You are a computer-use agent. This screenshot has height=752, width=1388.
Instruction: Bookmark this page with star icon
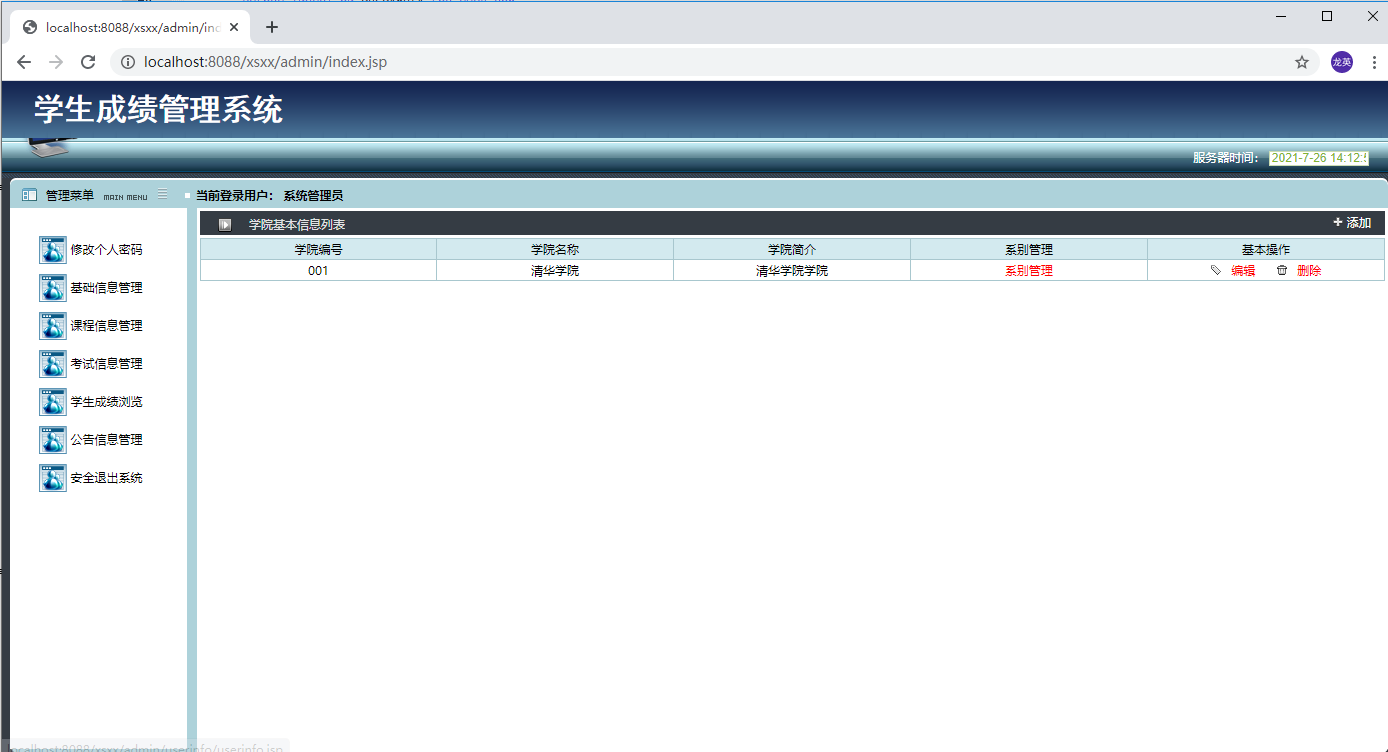point(1302,62)
